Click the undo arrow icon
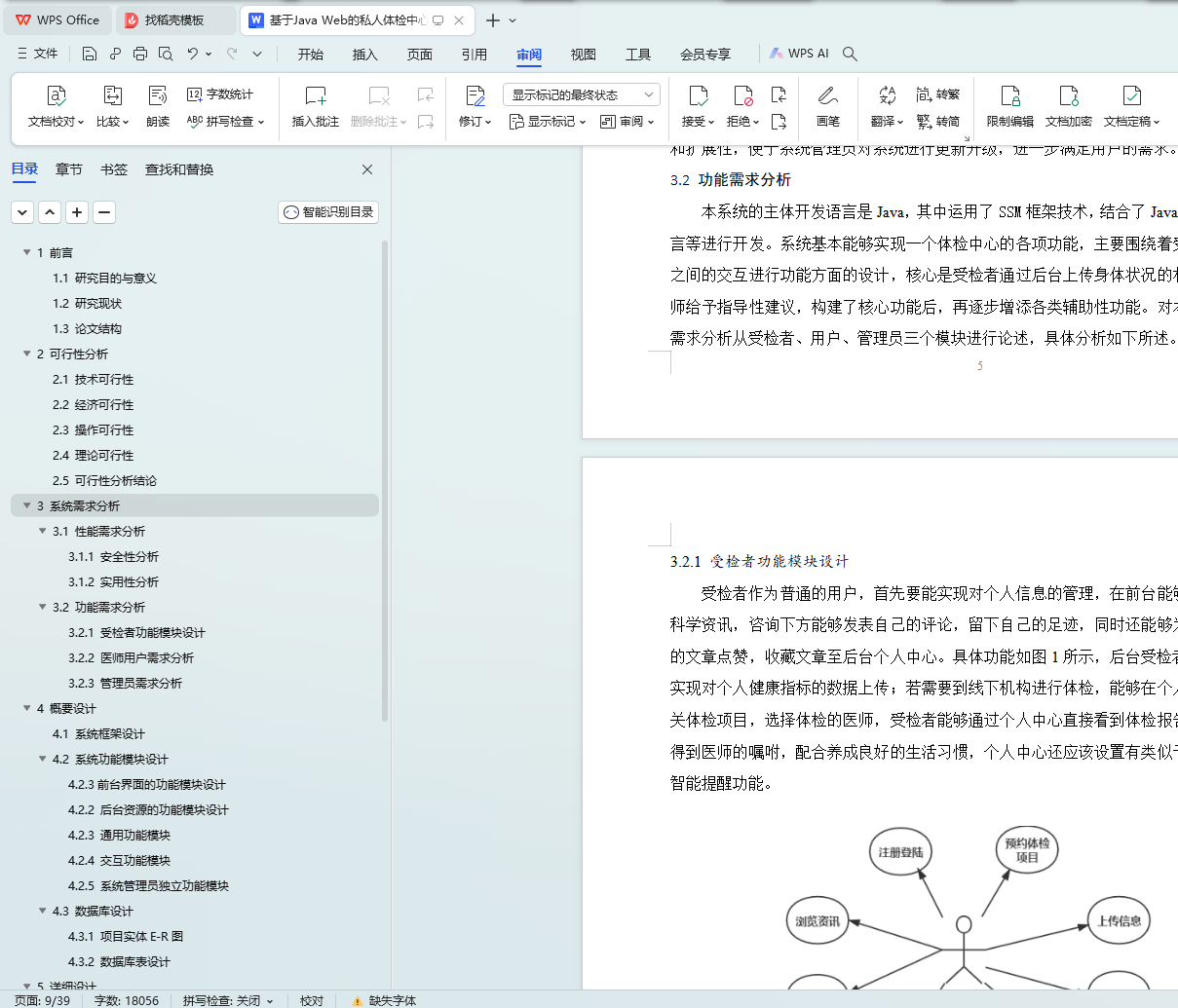Screen dimensions: 1178x1008 point(193,54)
